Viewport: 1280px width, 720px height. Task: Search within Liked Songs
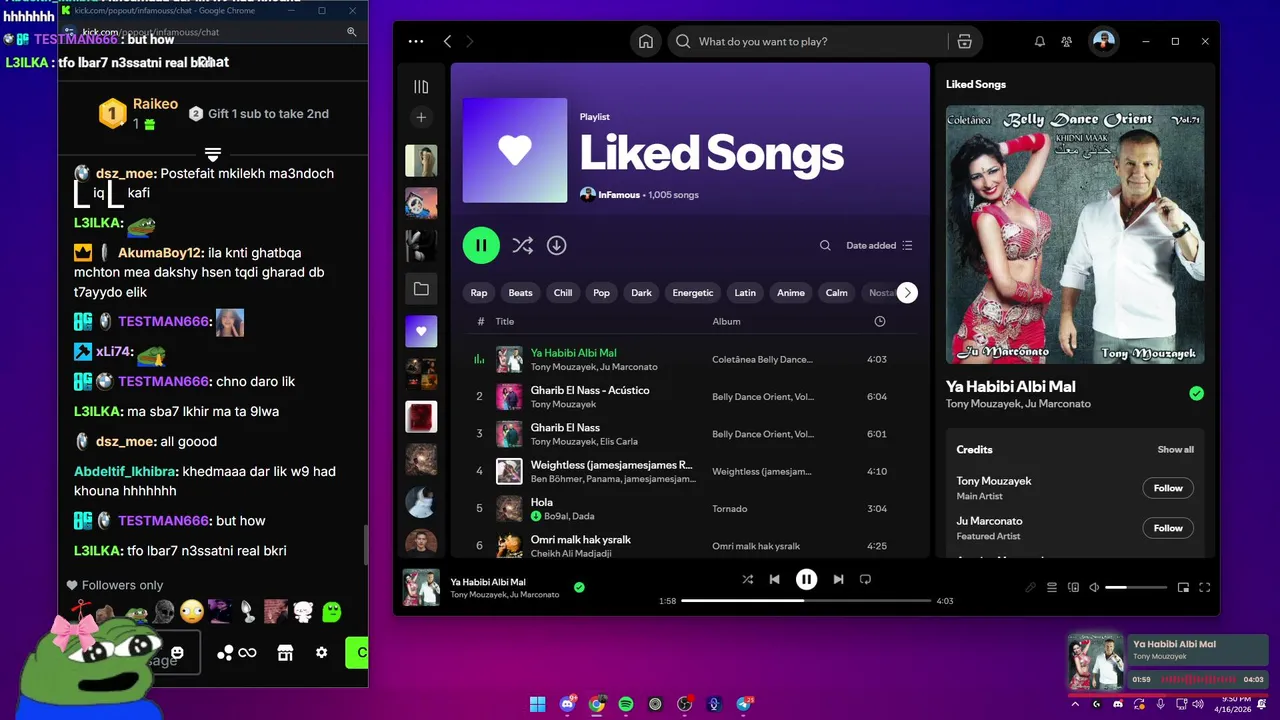coord(825,245)
